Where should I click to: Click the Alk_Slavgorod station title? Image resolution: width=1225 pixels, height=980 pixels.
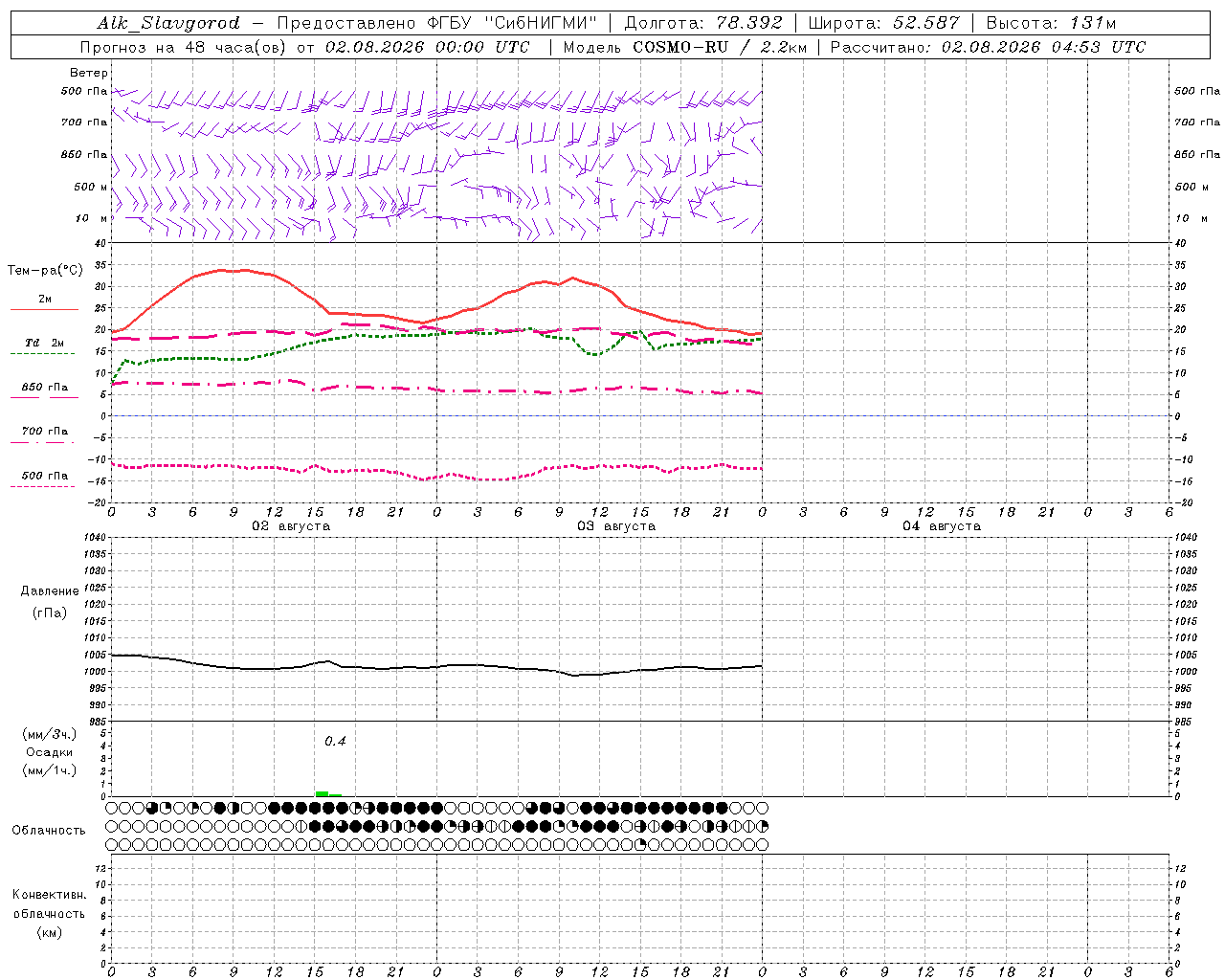168,23
